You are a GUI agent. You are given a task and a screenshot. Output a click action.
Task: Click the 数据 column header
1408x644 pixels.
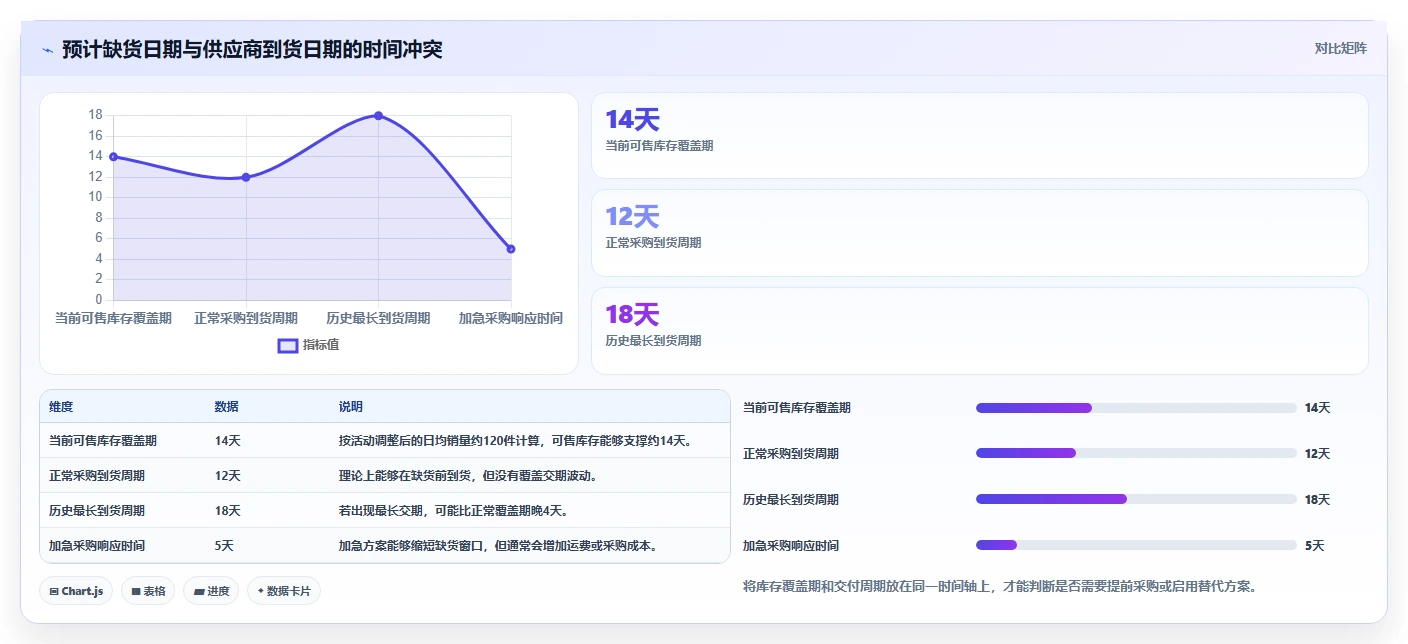pos(227,407)
